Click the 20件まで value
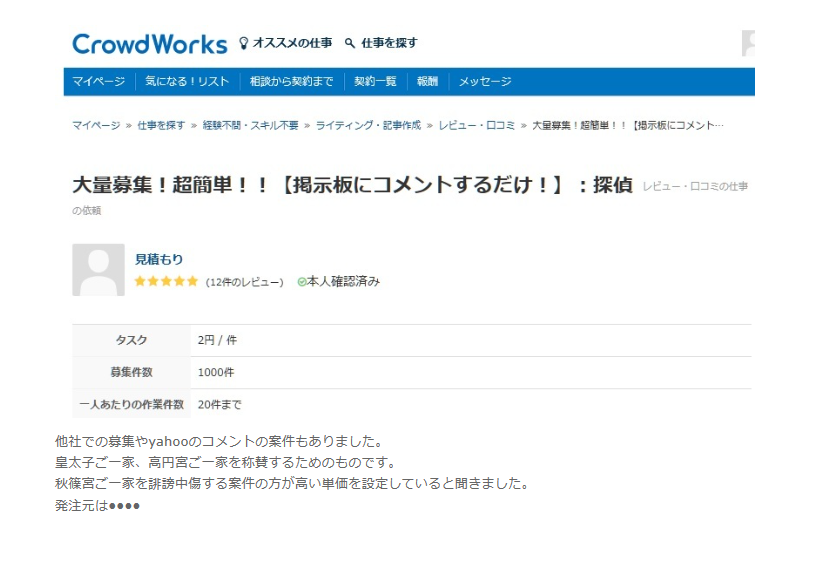The height and width of the screenshot is (569, 820). click(220, 405)
